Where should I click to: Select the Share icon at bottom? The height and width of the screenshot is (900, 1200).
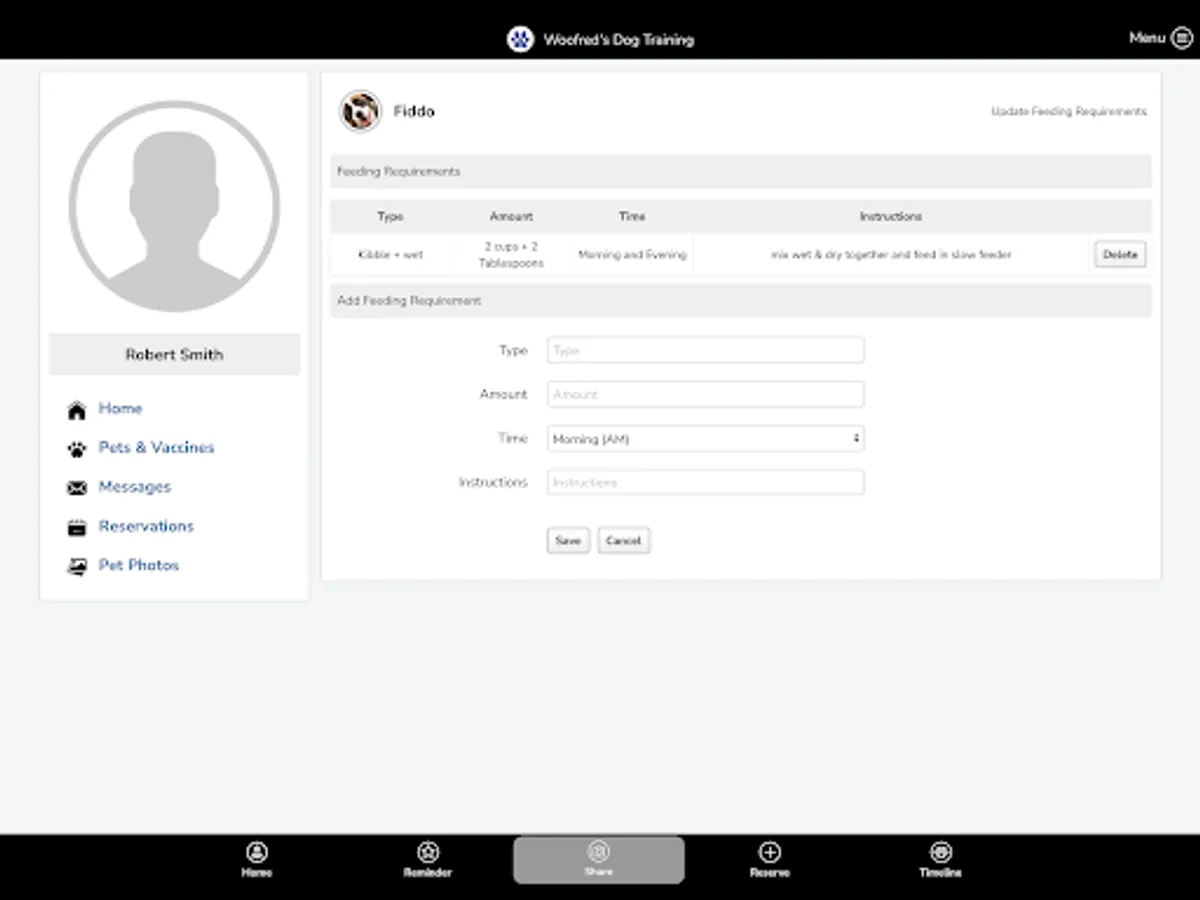599,852
